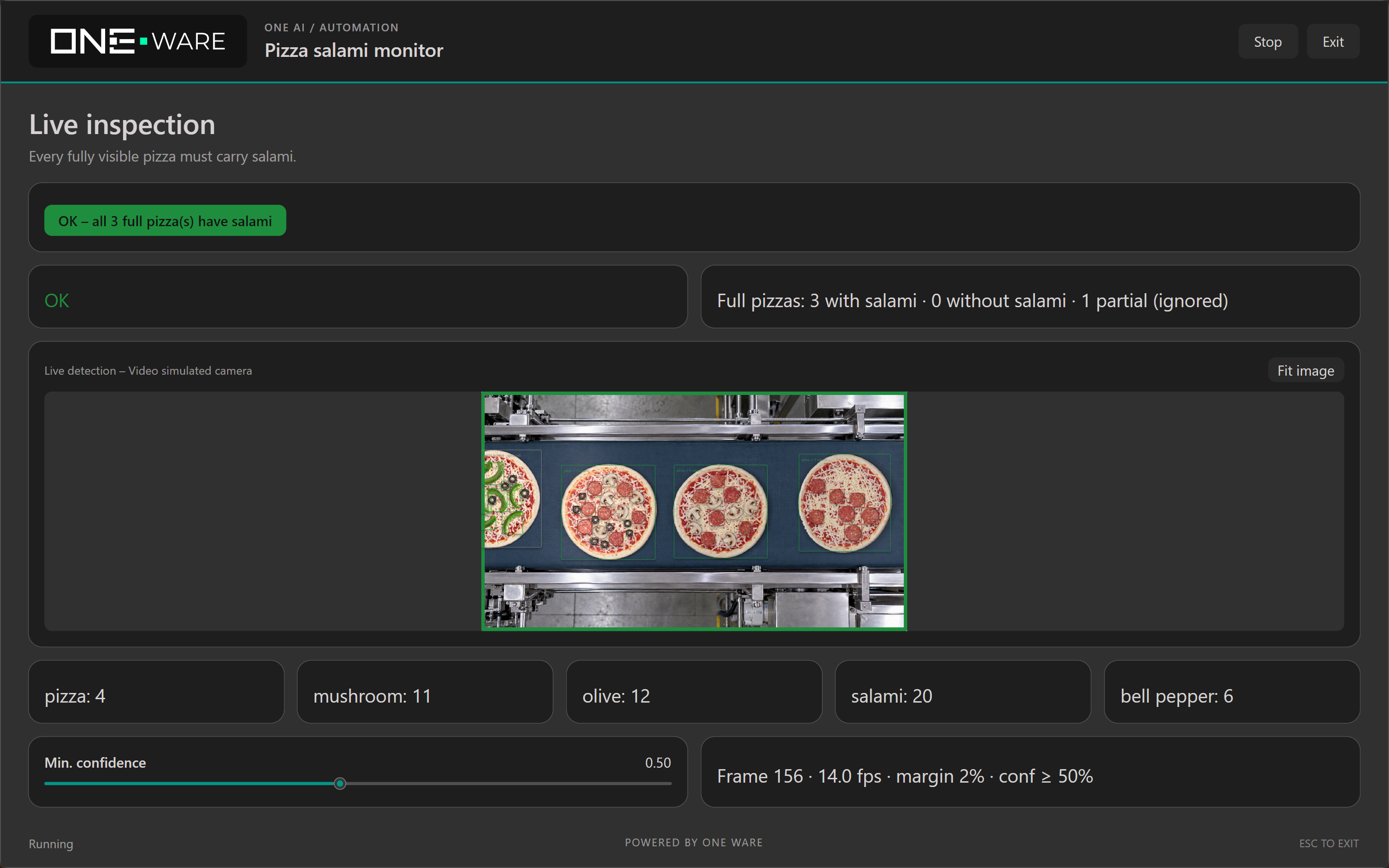The image size is (1389, 868).
Task: Stop the live inspection
Action: (1267, 41)
